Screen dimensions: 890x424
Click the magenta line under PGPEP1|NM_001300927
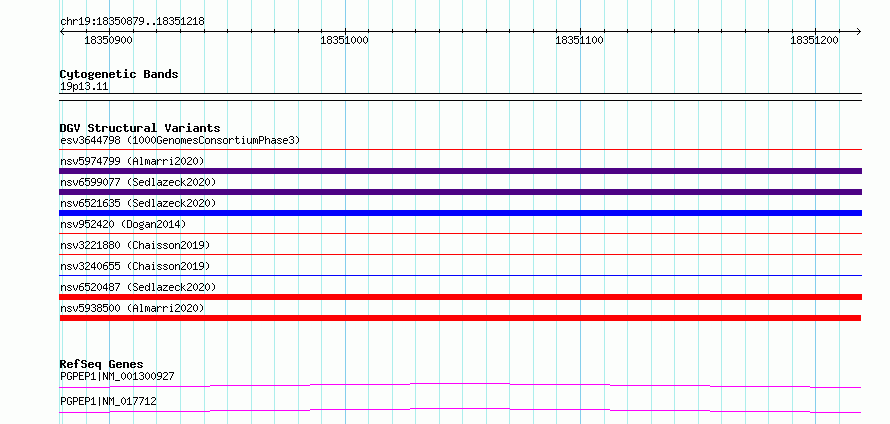coord(460,385)
